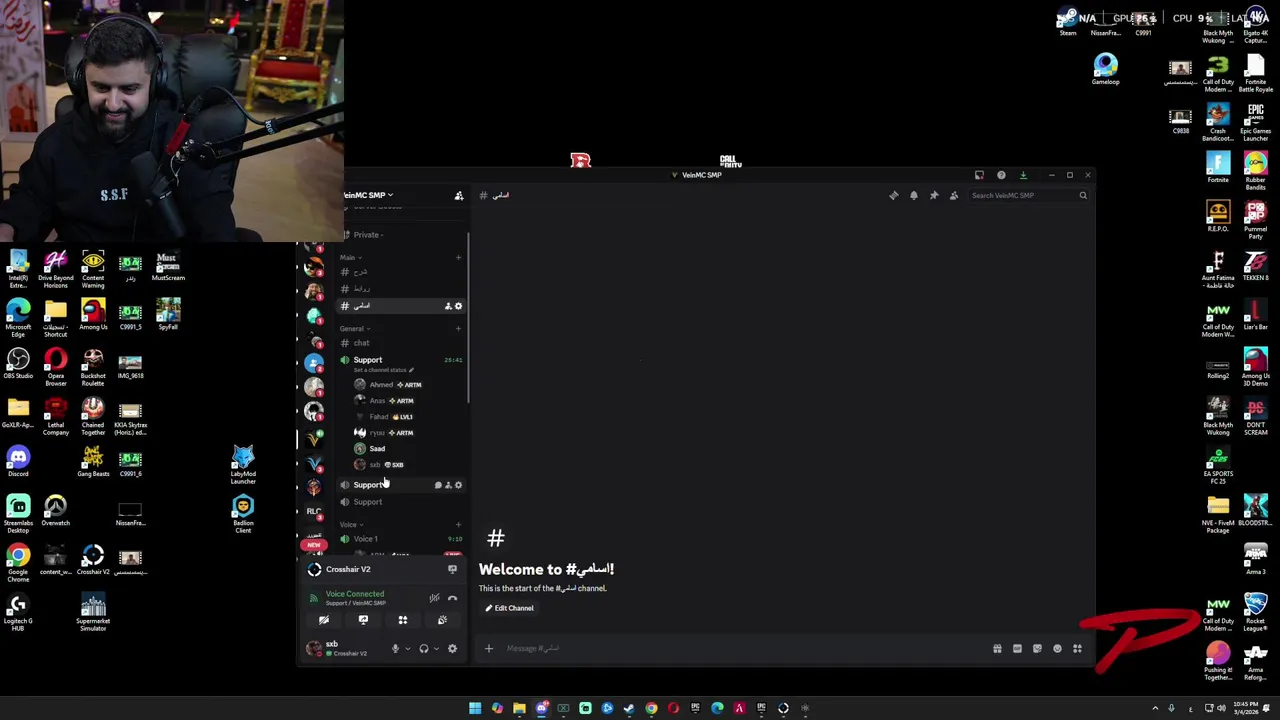Toggle headphone deafen
1280x720 pixels.
click(424, 649)
